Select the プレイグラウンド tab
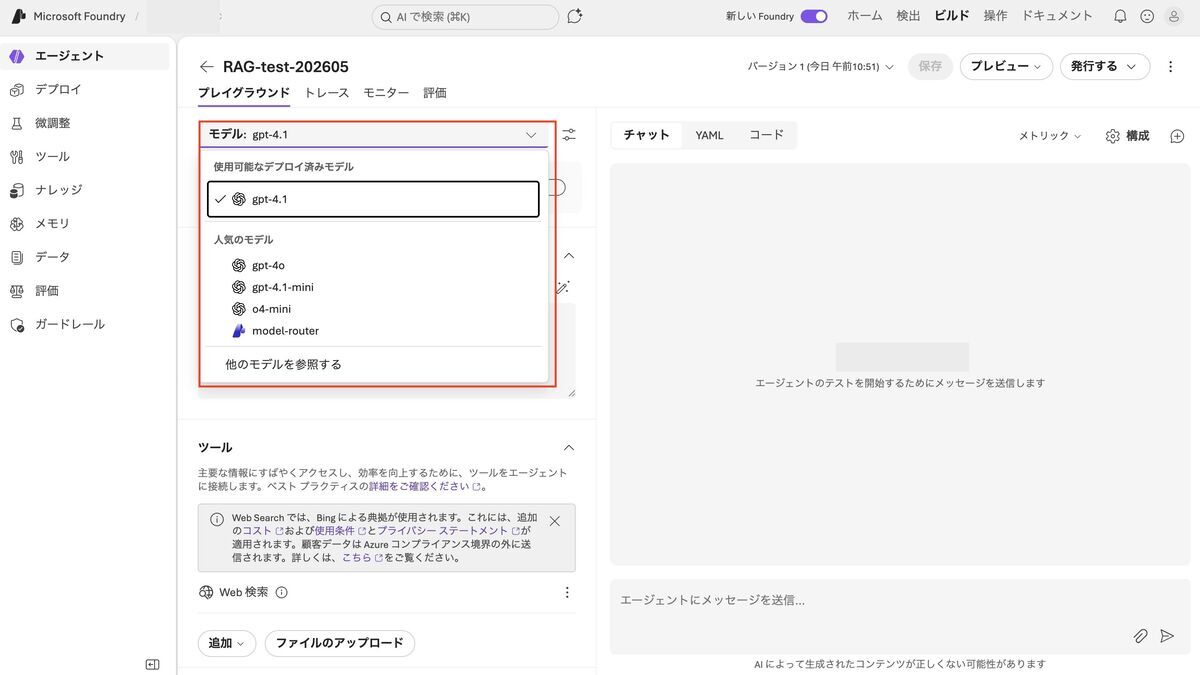The height and width of the screenshot is (675, 1200). pyautogui.click(x=244, y=93)
